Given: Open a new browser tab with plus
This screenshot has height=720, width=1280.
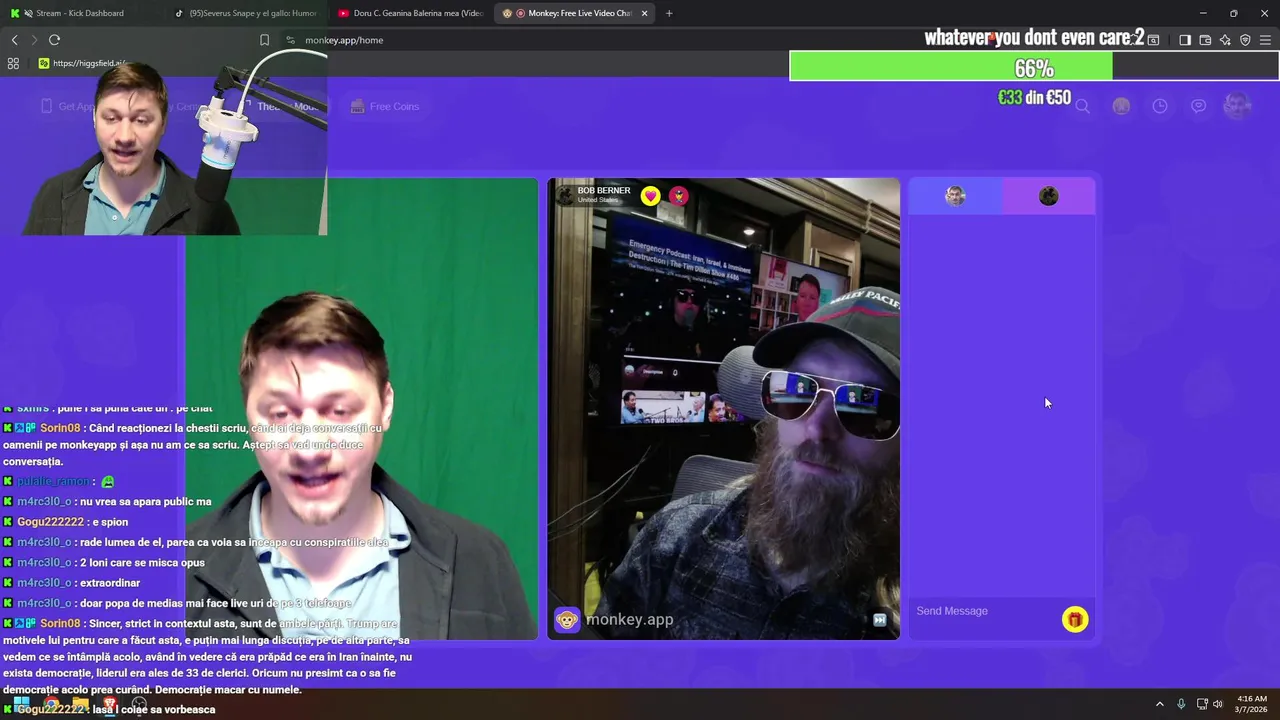Looking at the screenshot, I should tap(669, 13).
